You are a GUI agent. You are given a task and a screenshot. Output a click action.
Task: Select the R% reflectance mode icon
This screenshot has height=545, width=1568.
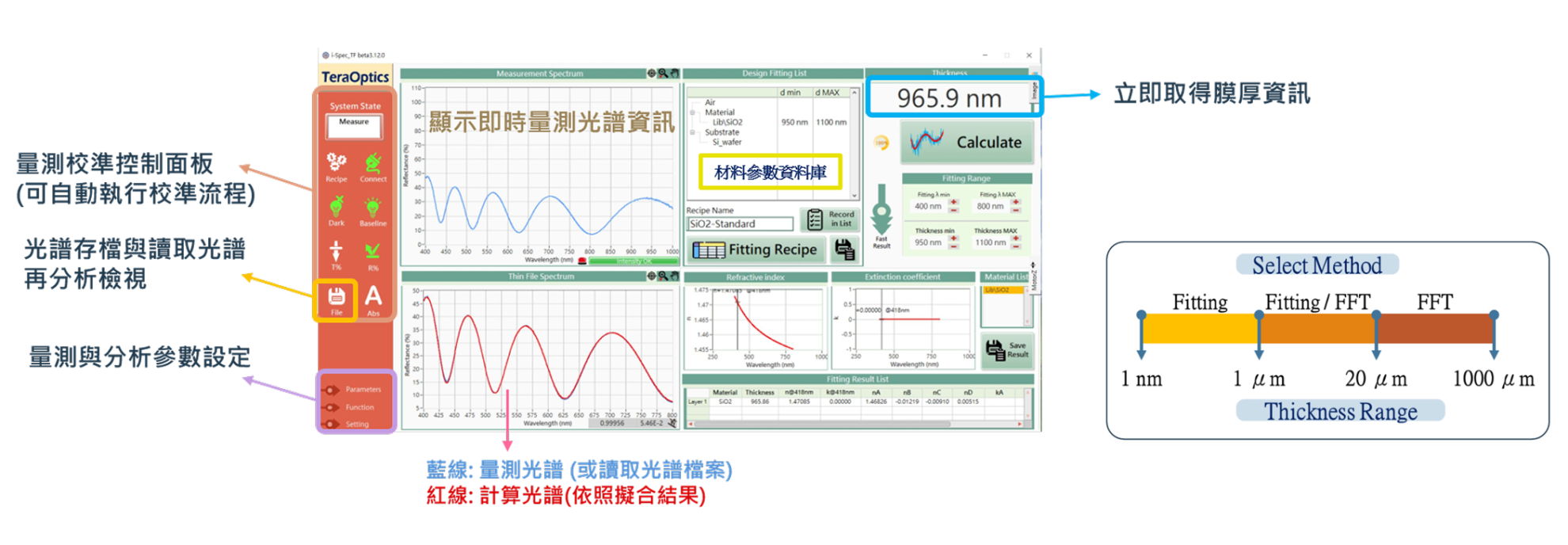[372, 252]
